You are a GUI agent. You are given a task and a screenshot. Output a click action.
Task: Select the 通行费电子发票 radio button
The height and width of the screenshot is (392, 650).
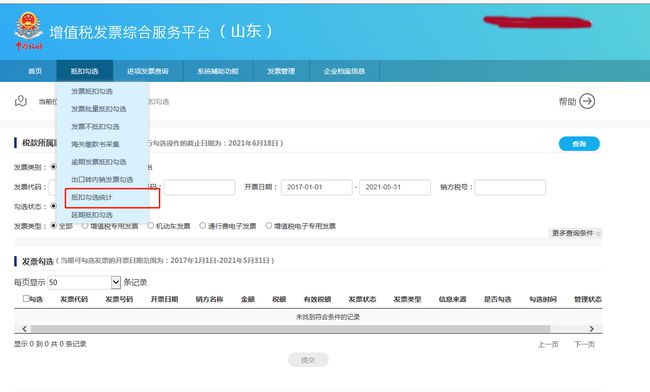click(203, 225)
